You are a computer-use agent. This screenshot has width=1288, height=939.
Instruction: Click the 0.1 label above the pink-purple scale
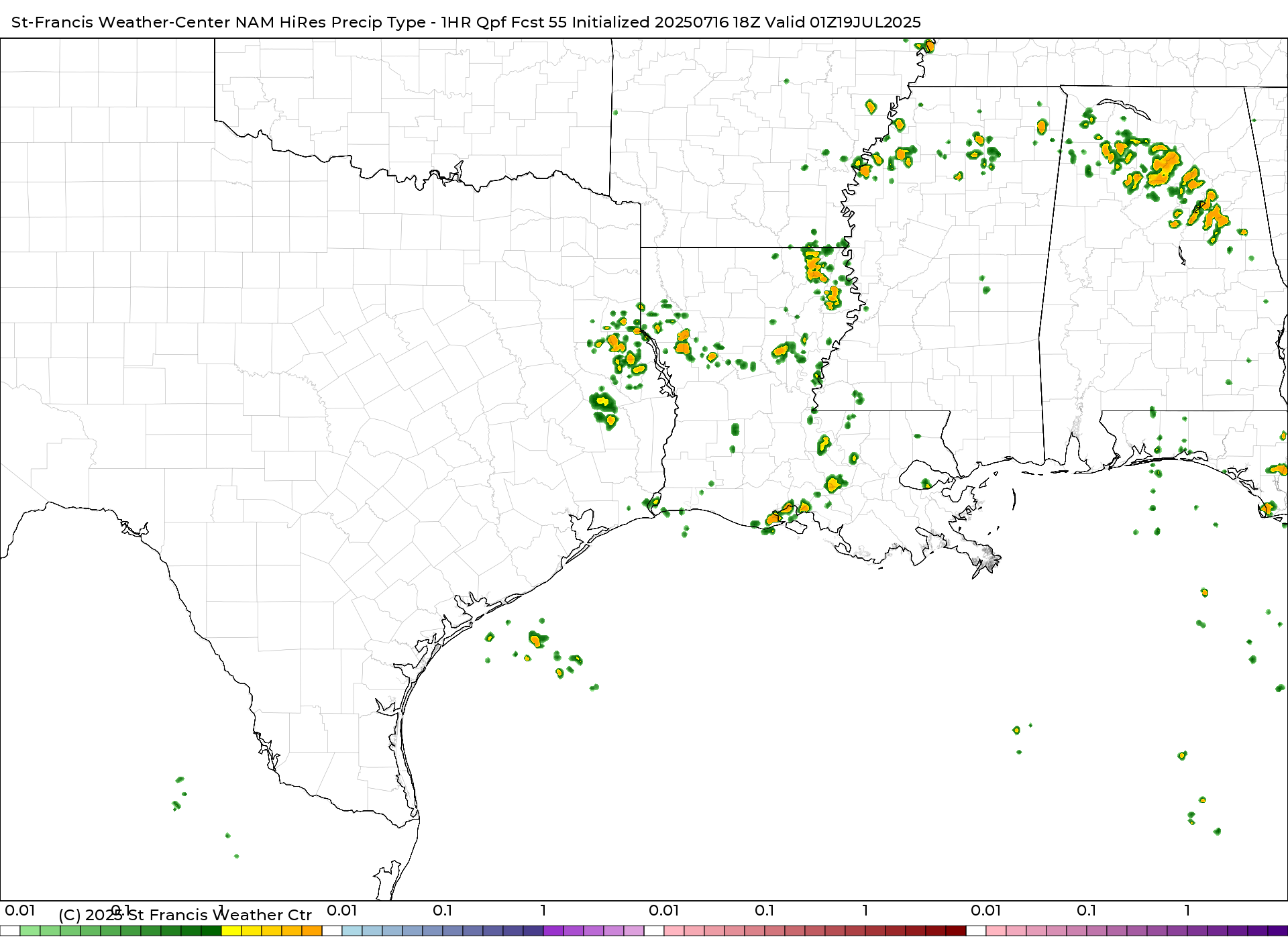(x=1087, y=910)
